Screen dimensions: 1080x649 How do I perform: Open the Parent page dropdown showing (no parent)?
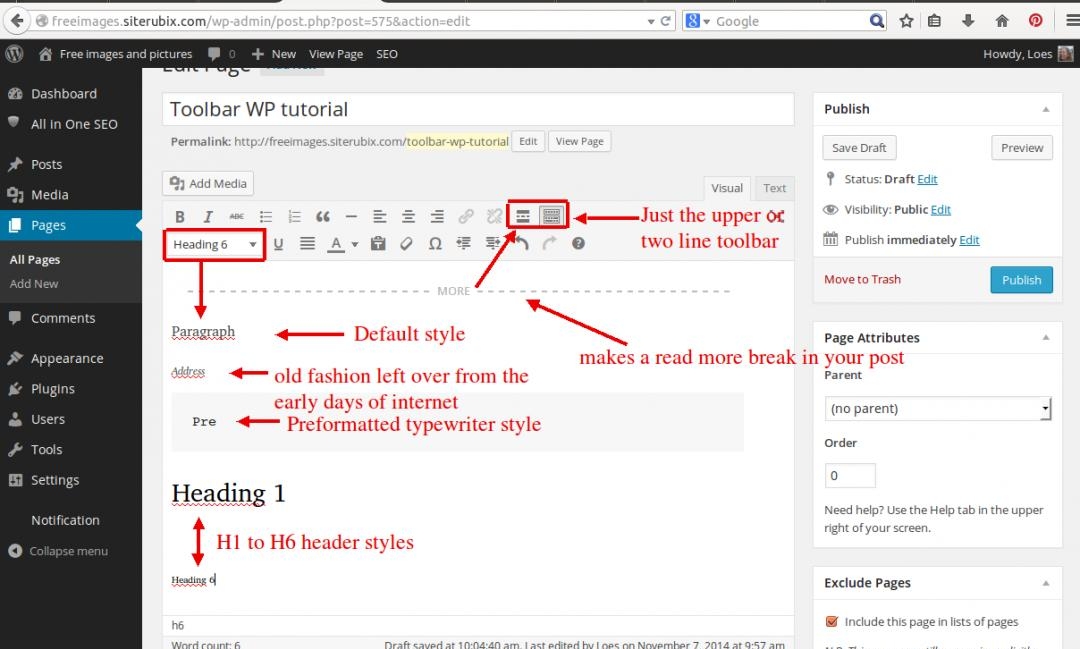click(x=937, y=408)
